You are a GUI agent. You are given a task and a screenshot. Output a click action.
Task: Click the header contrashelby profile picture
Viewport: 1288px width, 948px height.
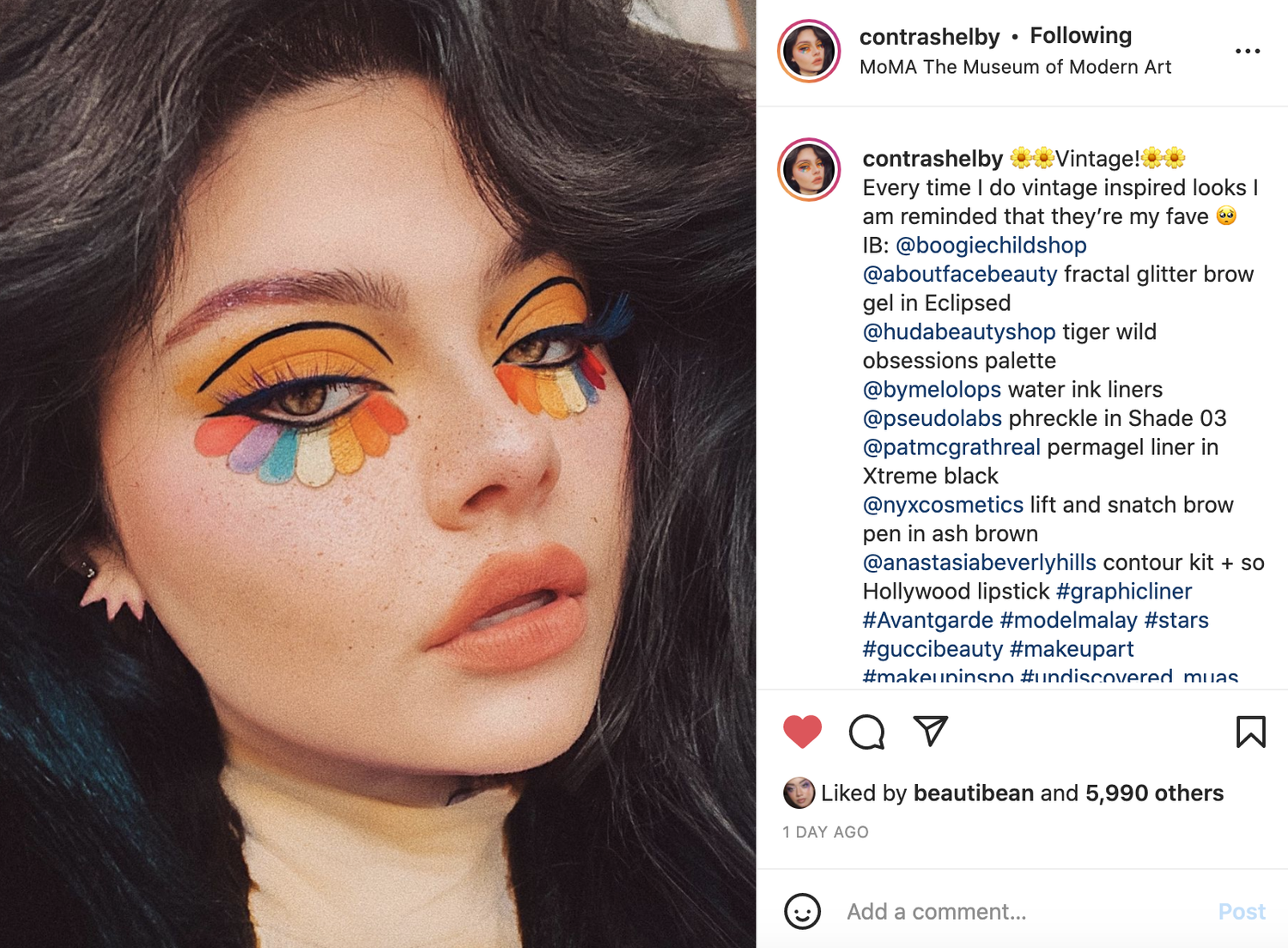[x=809, y=51]
